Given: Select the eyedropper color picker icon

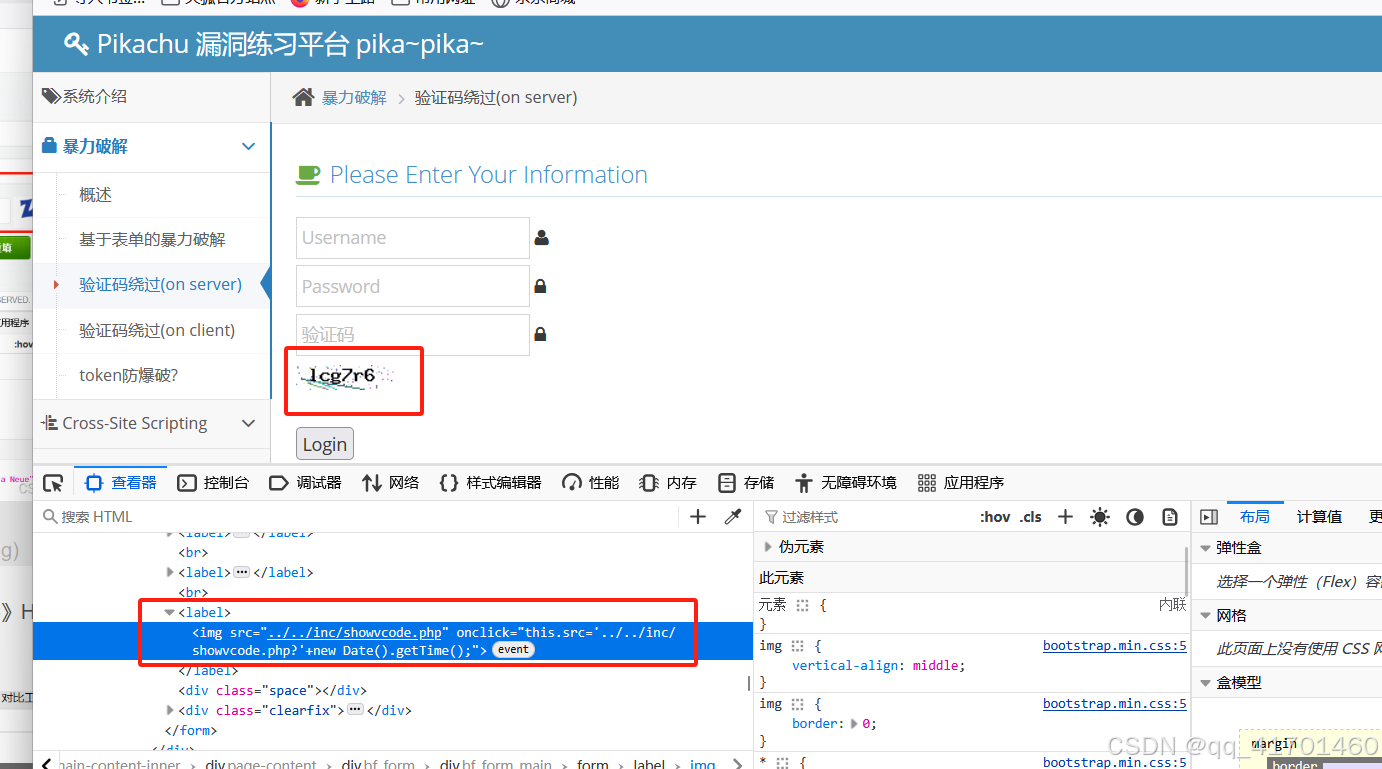Looking at the screenshot, I should (733, 517).
